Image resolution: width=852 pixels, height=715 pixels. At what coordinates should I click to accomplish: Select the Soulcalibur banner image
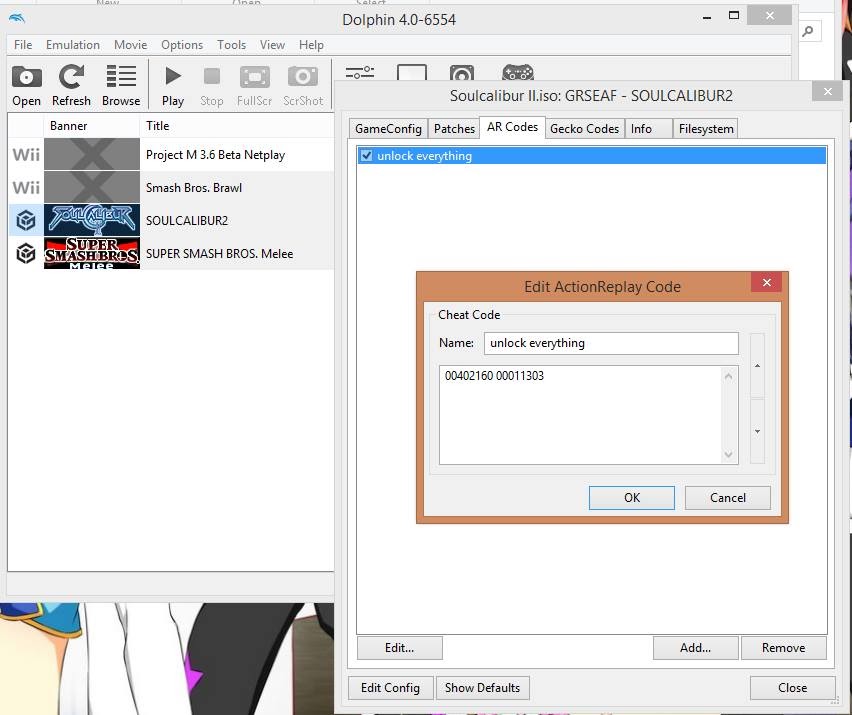92,220
